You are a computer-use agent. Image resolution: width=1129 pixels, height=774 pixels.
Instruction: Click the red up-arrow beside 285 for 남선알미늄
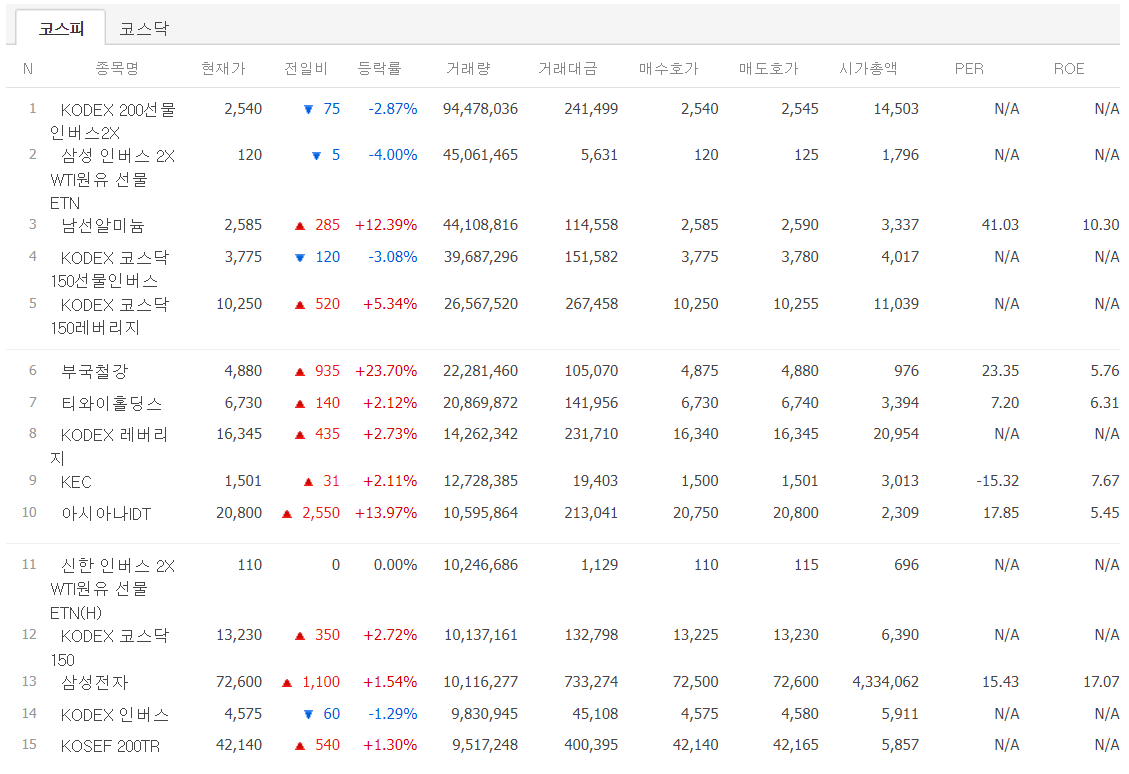300,226
